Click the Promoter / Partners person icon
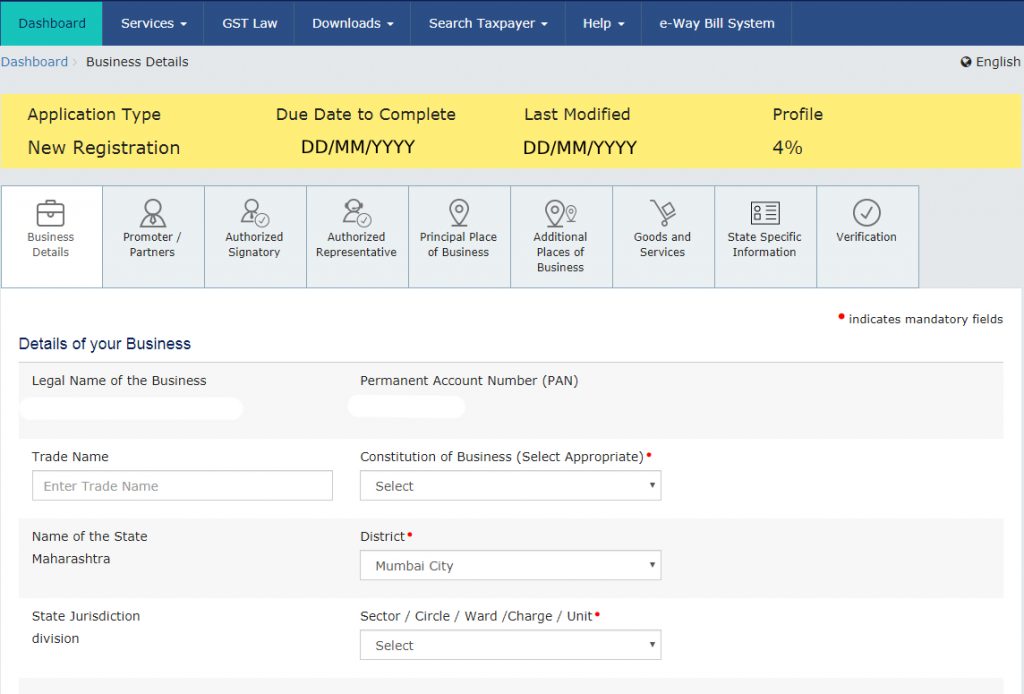Screen dimensions: 1024x694 pyautogui.click(x=153, y=213)
